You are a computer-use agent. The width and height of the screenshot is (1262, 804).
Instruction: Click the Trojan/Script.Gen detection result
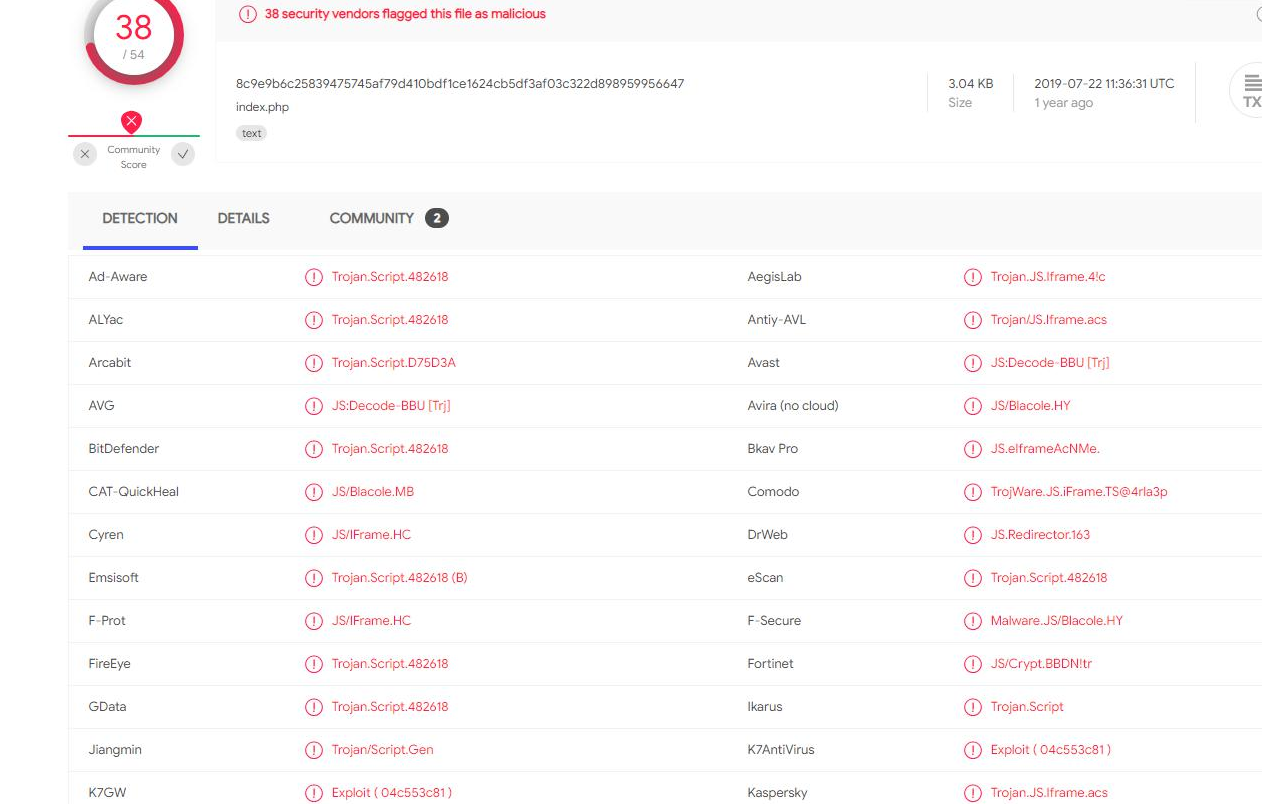point(383,750)
